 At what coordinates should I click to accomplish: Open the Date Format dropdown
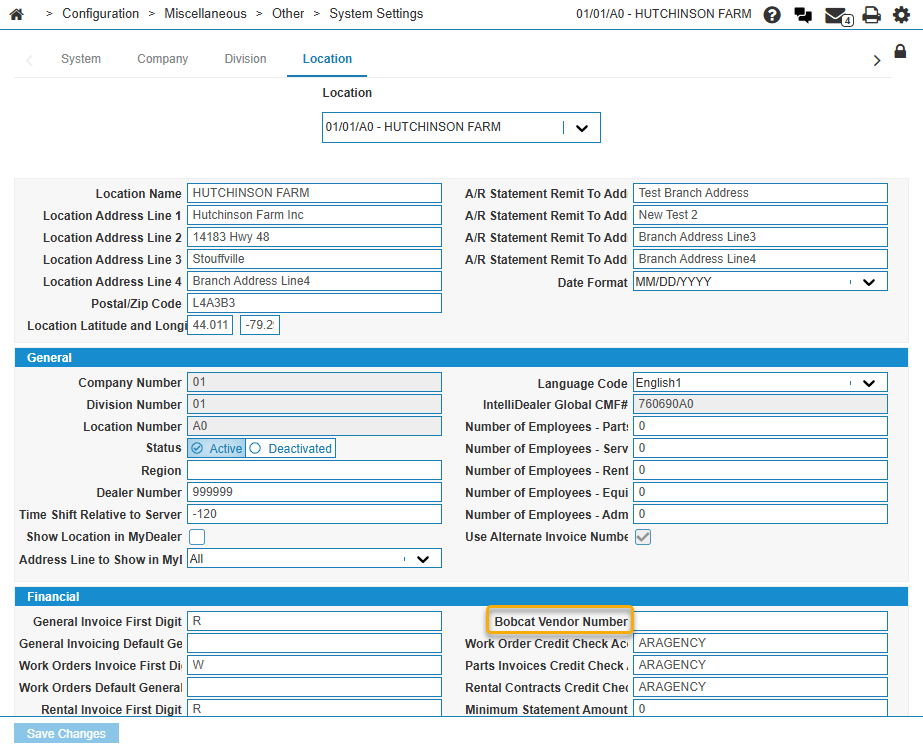point(868,282)
